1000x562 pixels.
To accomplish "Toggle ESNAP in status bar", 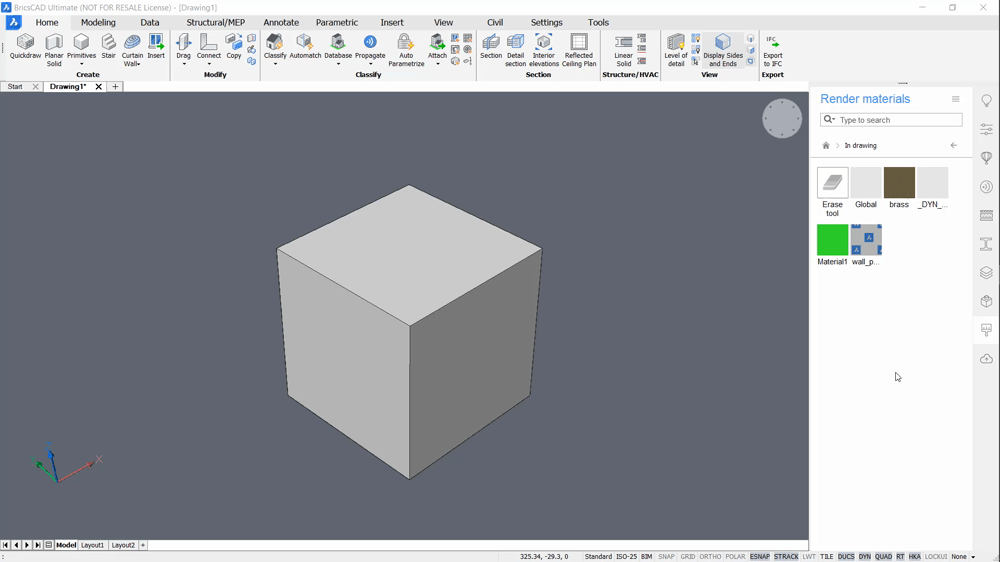I will click(760, 556).
